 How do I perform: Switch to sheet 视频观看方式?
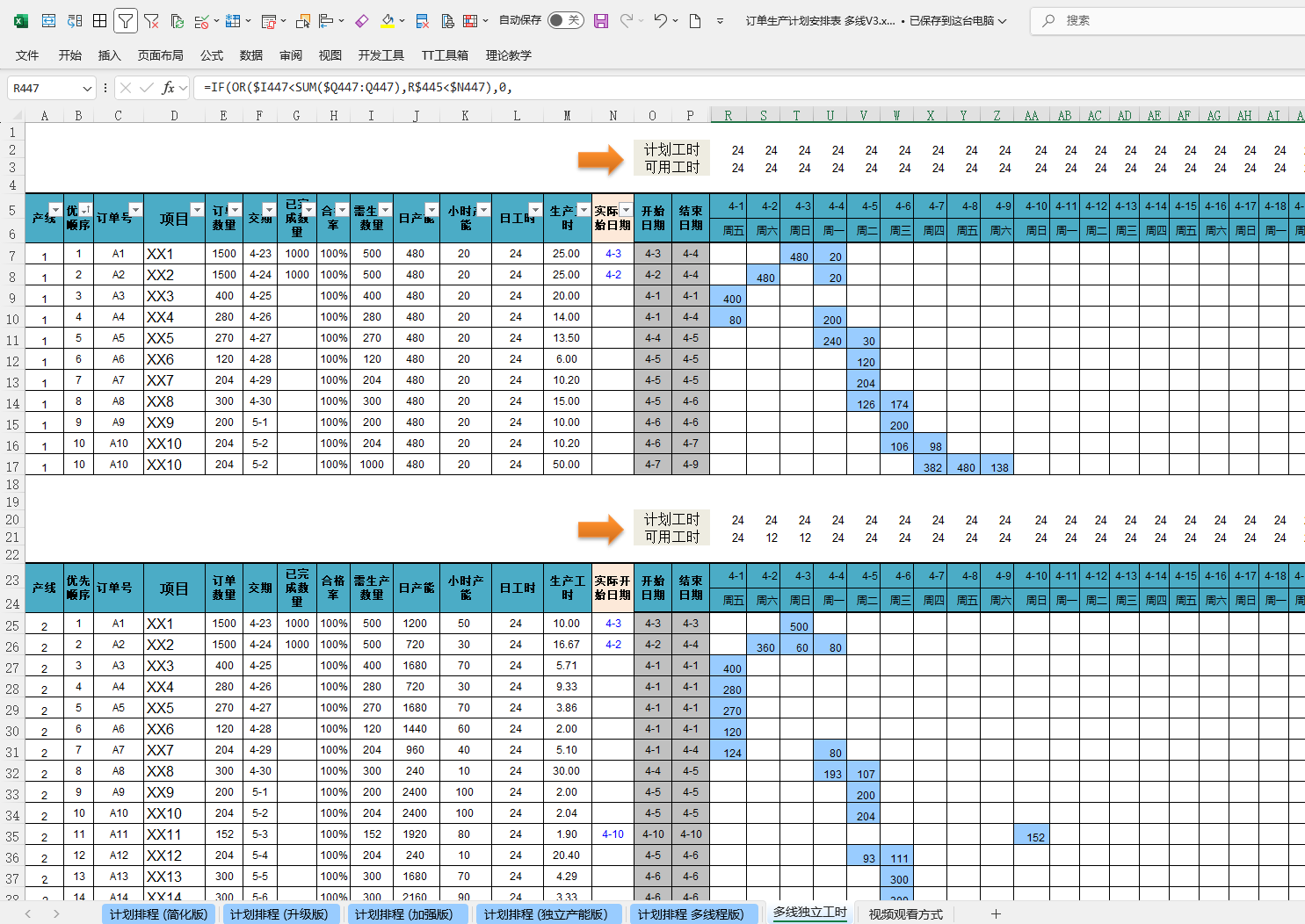(905, 914)
